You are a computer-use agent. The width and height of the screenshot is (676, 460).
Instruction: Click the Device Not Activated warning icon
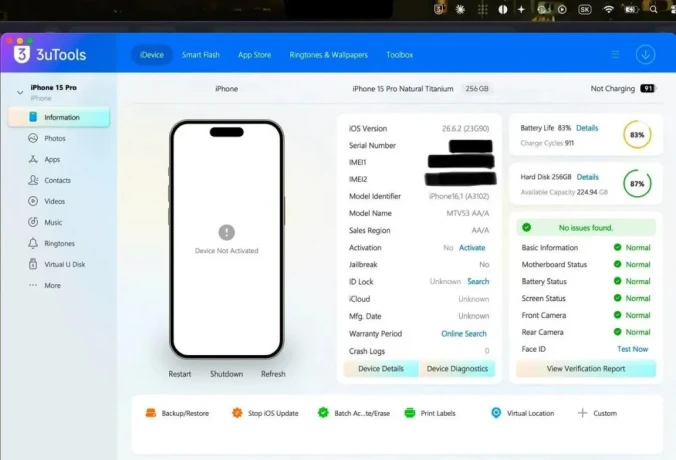pyautogui.click(x=226, y=232)
